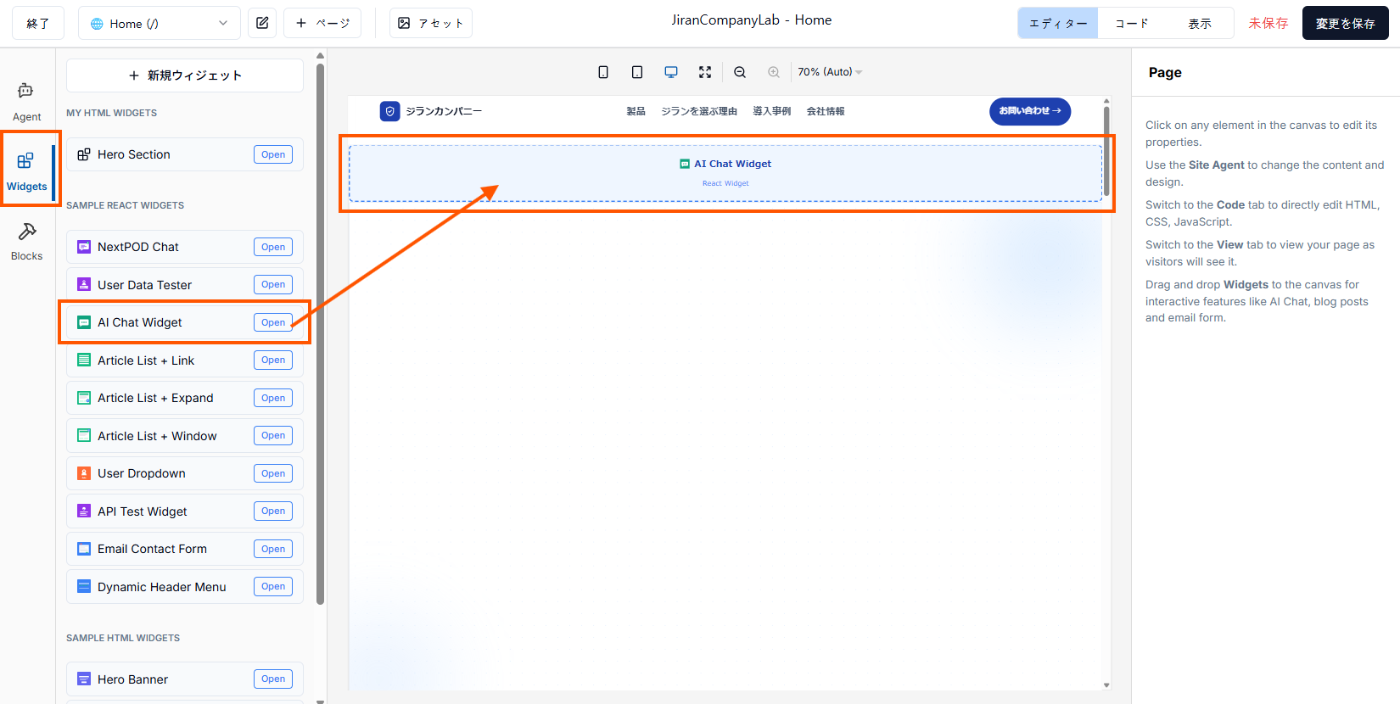Open the Agent sidebar panel
Viewport: 1400px width, 704px height.
tap(27, 100)
